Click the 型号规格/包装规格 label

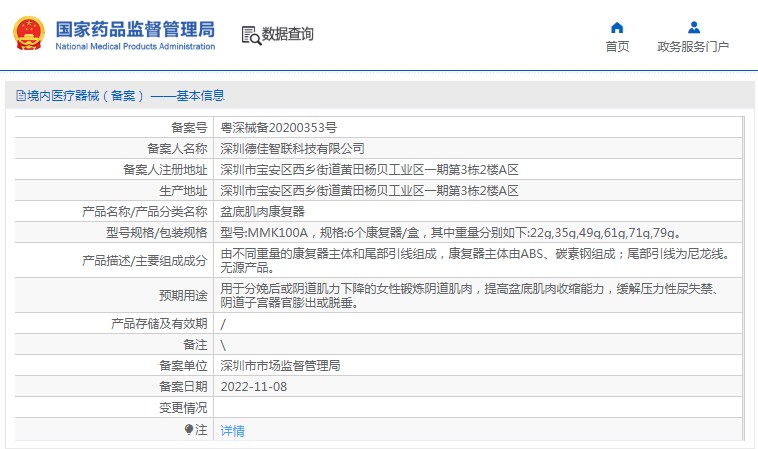point(157,232)
